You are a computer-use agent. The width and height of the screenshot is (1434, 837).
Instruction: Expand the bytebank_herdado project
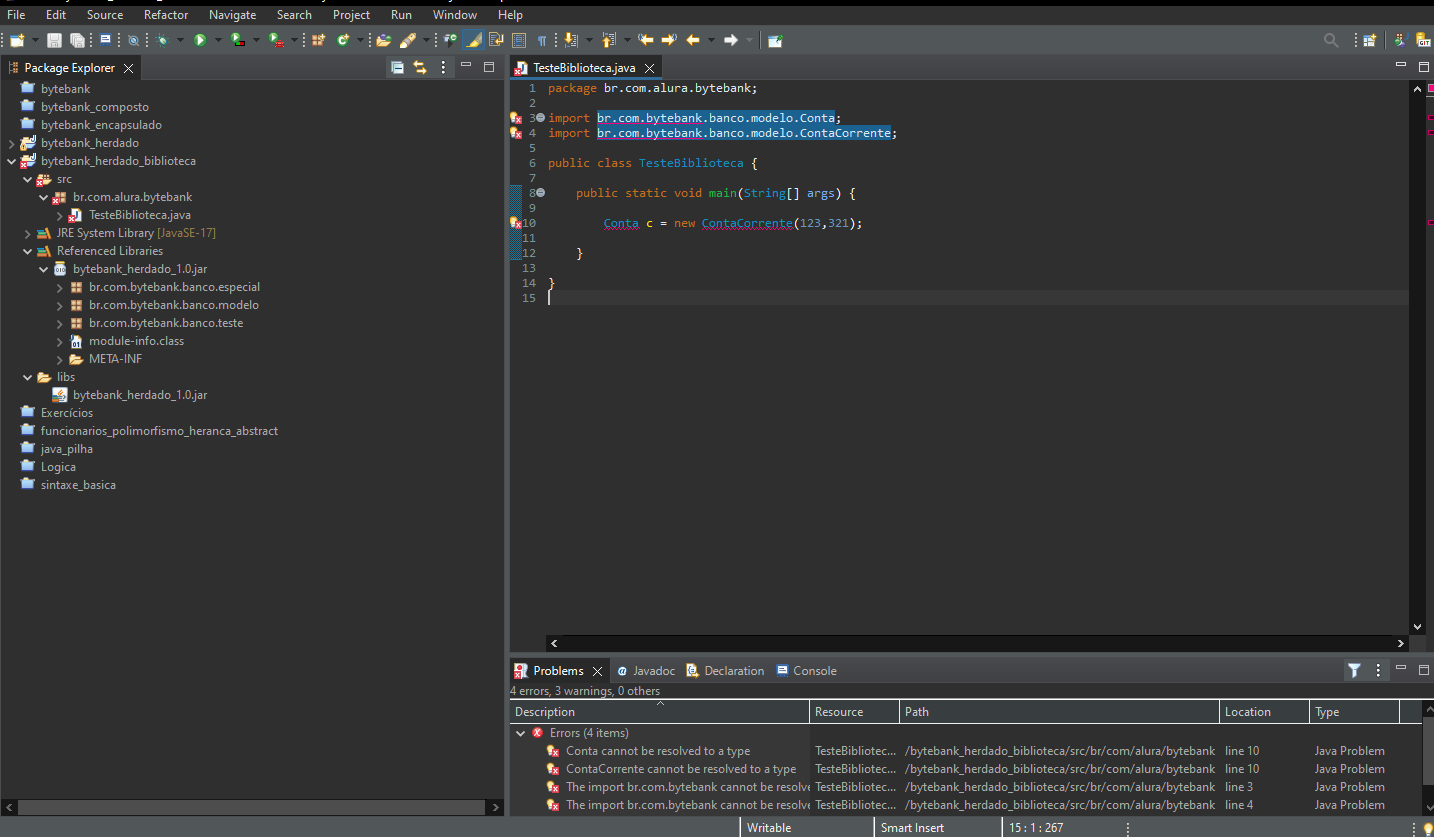(11, 143)
